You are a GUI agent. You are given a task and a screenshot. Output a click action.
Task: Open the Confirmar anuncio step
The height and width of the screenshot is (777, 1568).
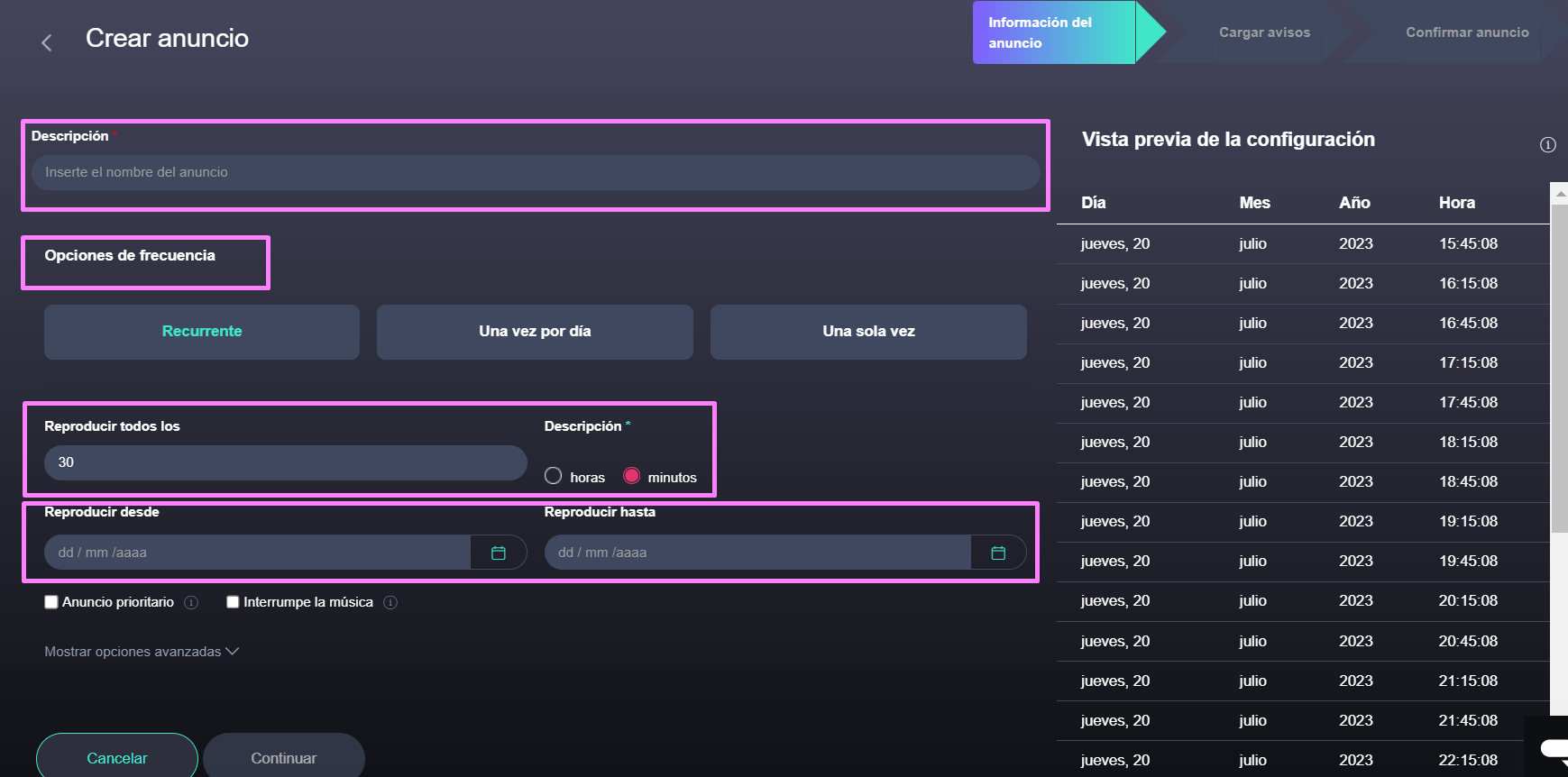click(x=1467, y=32)
